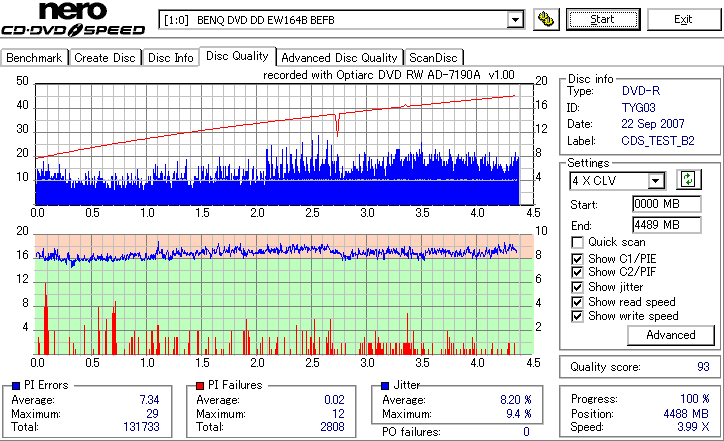Click the PI Errors total 131733
Screen dimensions: 724x441
point(141,427)
